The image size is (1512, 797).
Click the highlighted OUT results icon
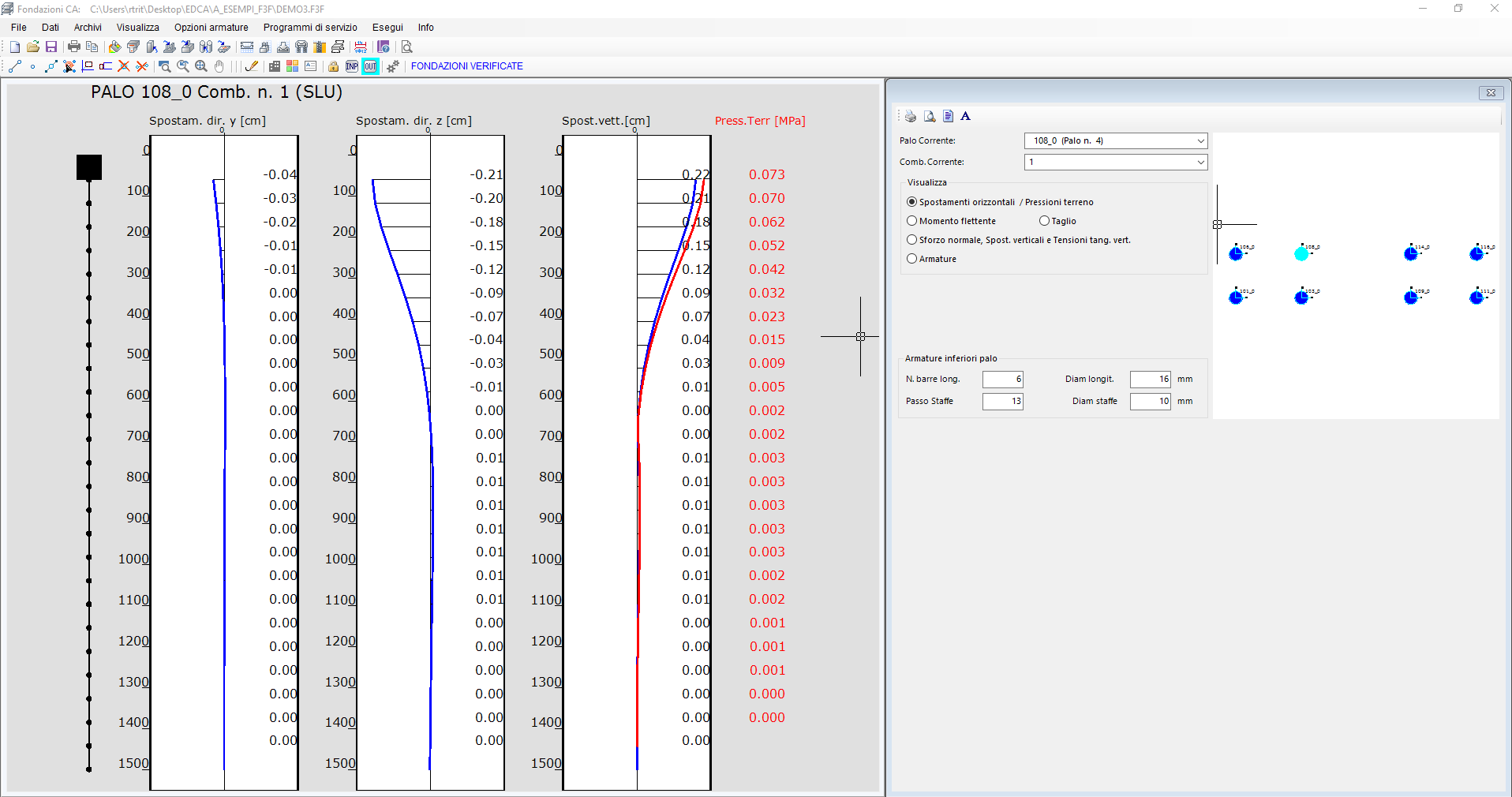click(x=370, y=66)
